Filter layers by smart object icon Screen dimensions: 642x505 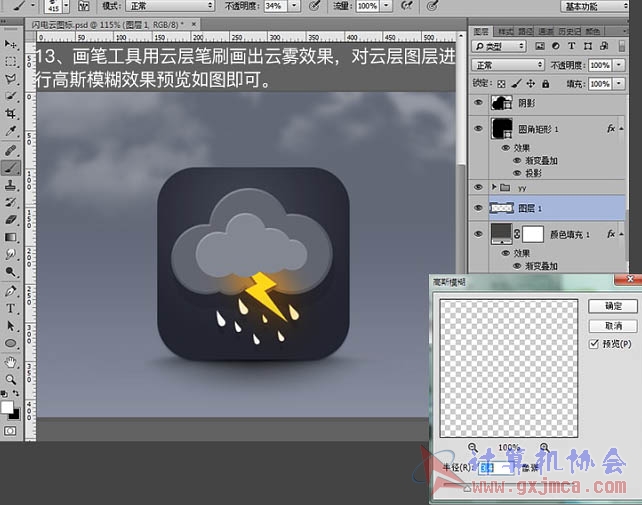[x=604, y=46]
